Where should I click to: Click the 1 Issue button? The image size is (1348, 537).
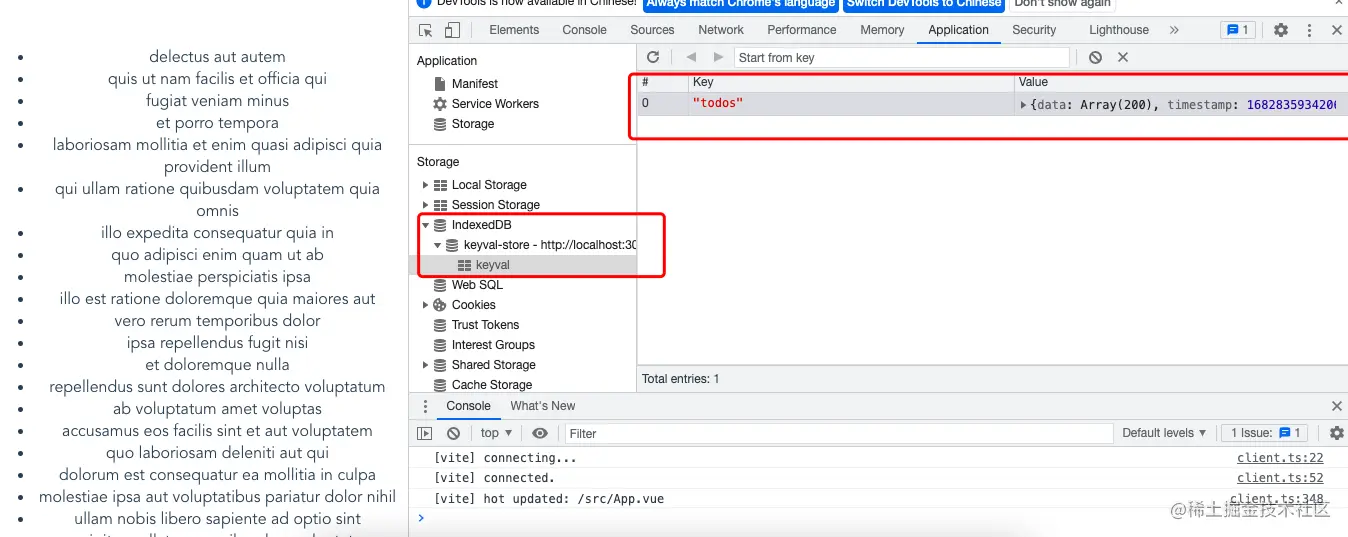[x=1265, y=433]
